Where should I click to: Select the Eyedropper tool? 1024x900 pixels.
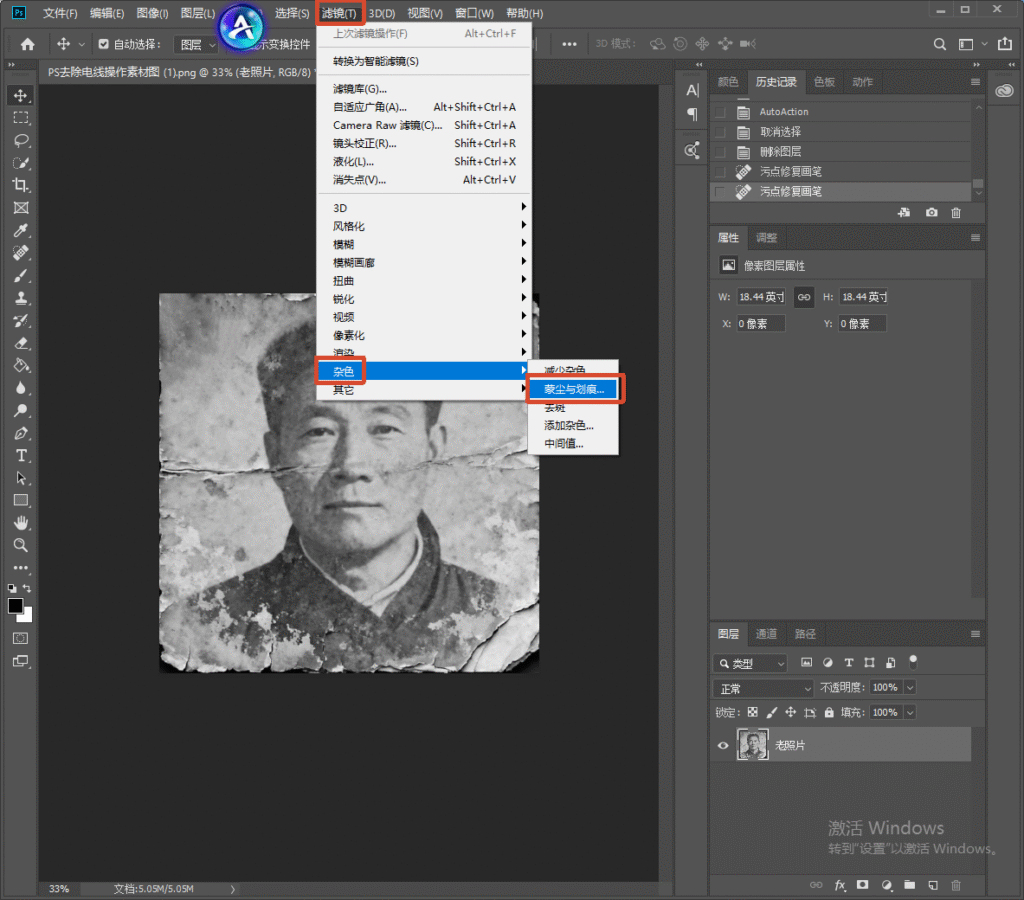(x=21, y=231)
